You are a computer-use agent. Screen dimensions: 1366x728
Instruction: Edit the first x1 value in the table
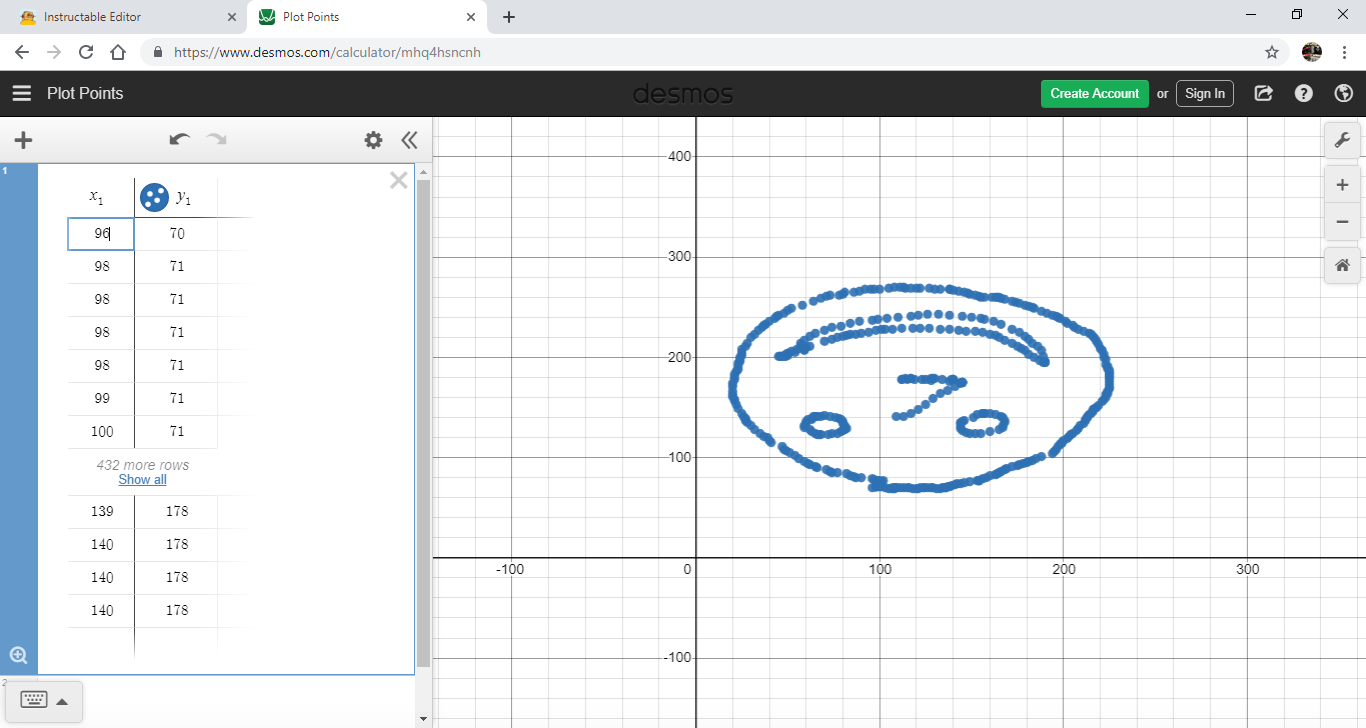pyautogui.click(x=100, y=233)
